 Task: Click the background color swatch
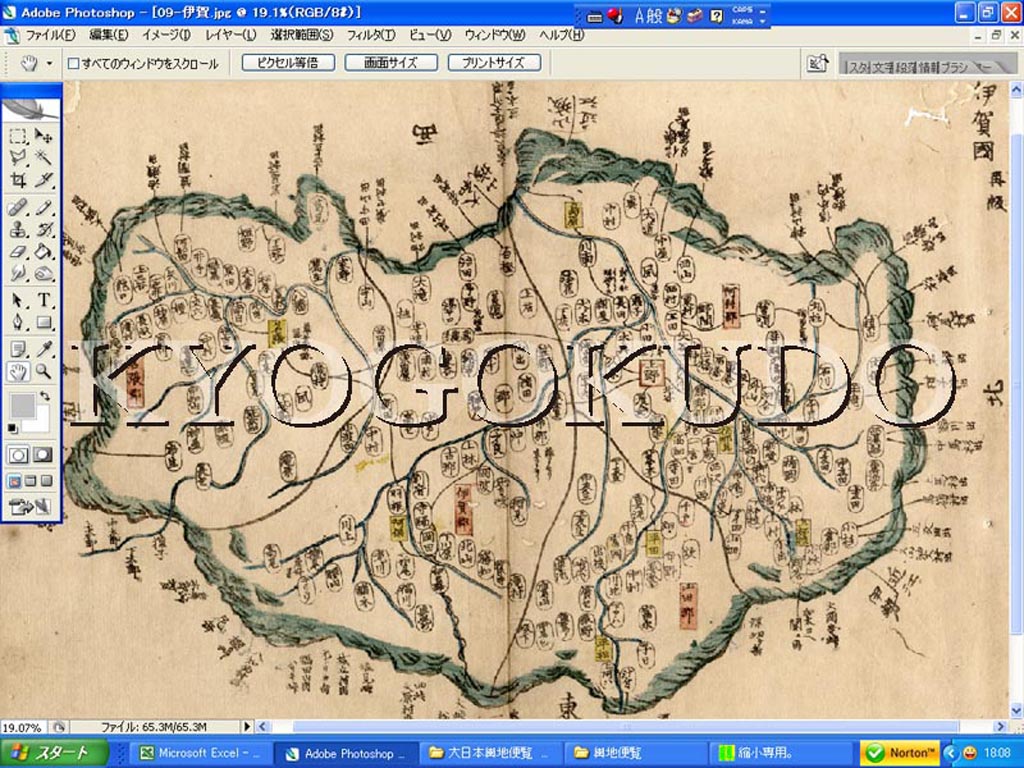tap(40, 422)
